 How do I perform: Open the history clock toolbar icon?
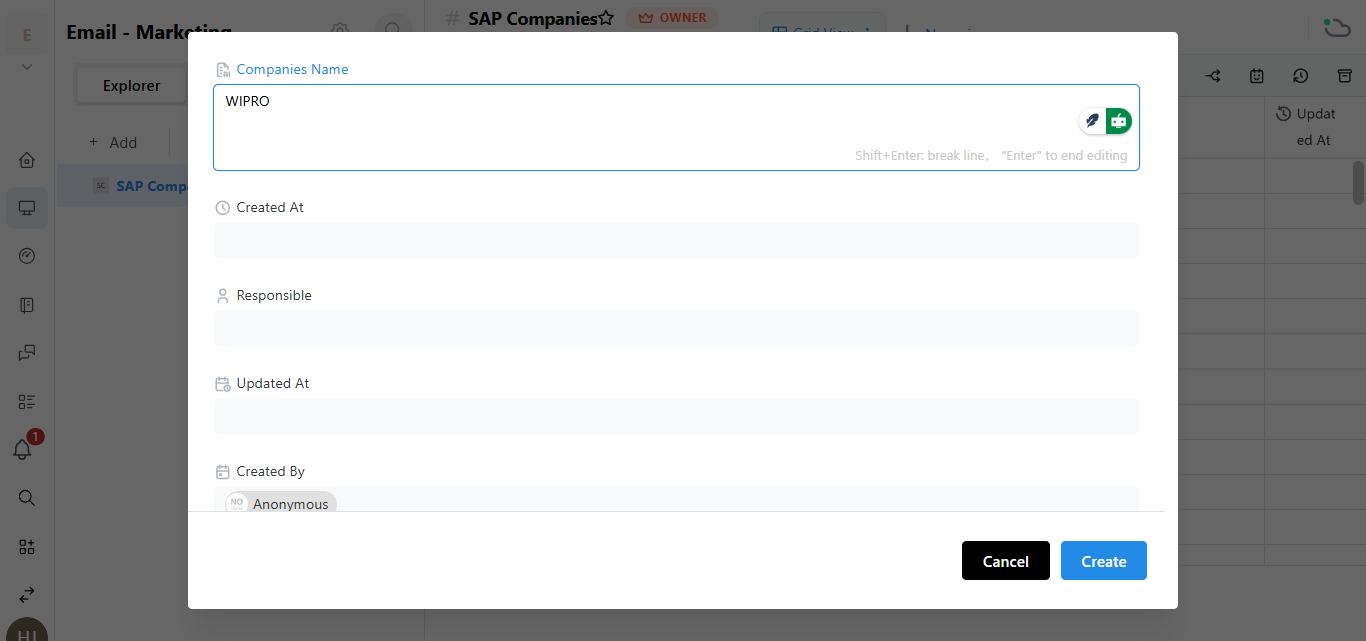1300,76
